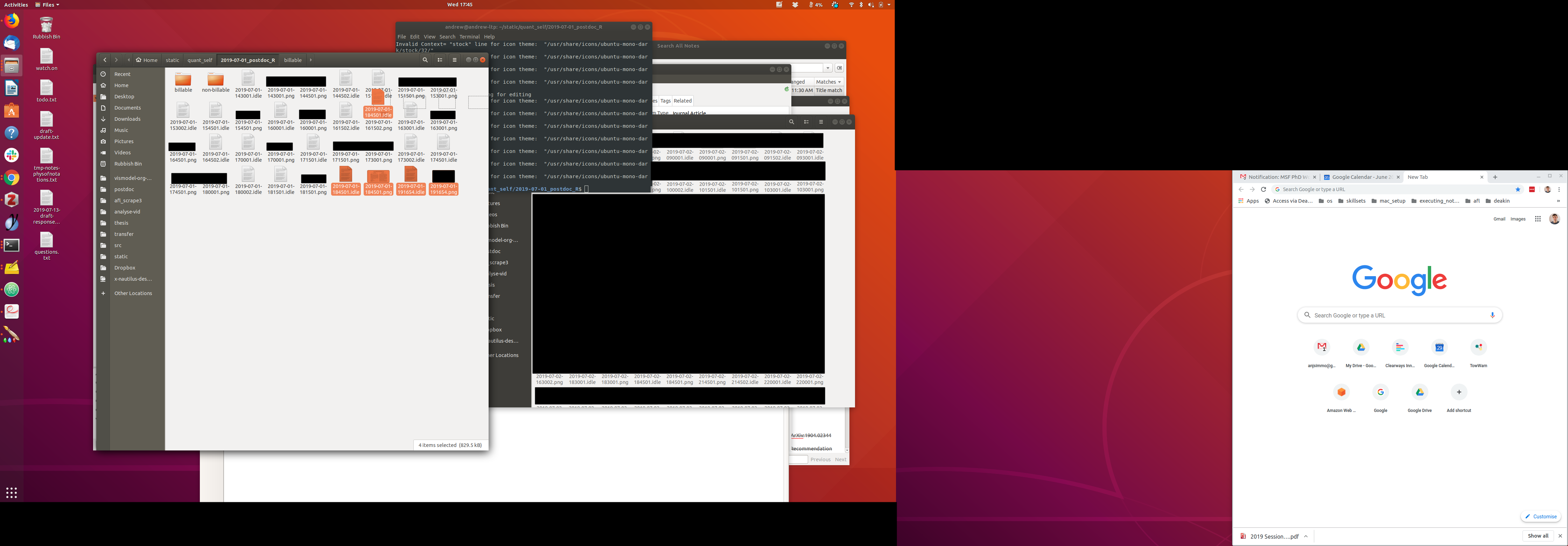Launch Firefox from the dock

[x=12, y=21]
